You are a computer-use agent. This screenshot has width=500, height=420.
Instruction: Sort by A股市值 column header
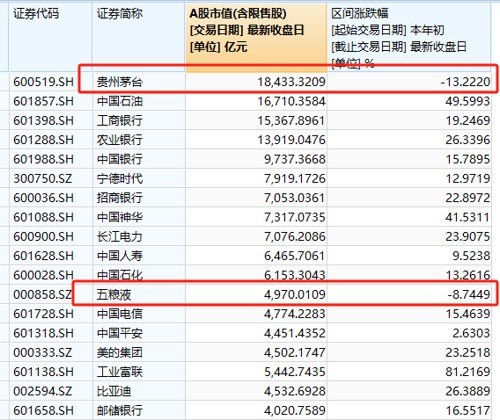256,37
